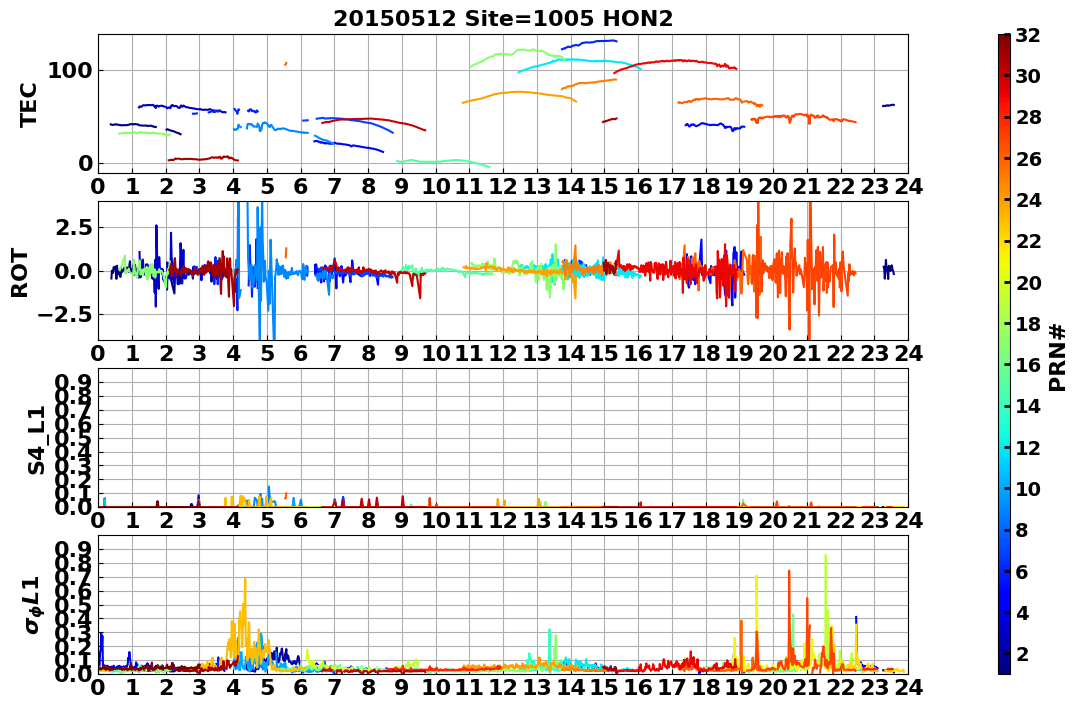Click colorbar tick value 24
The height and width of the screenshot is (709, 1077).
[x=1028, y=200]
